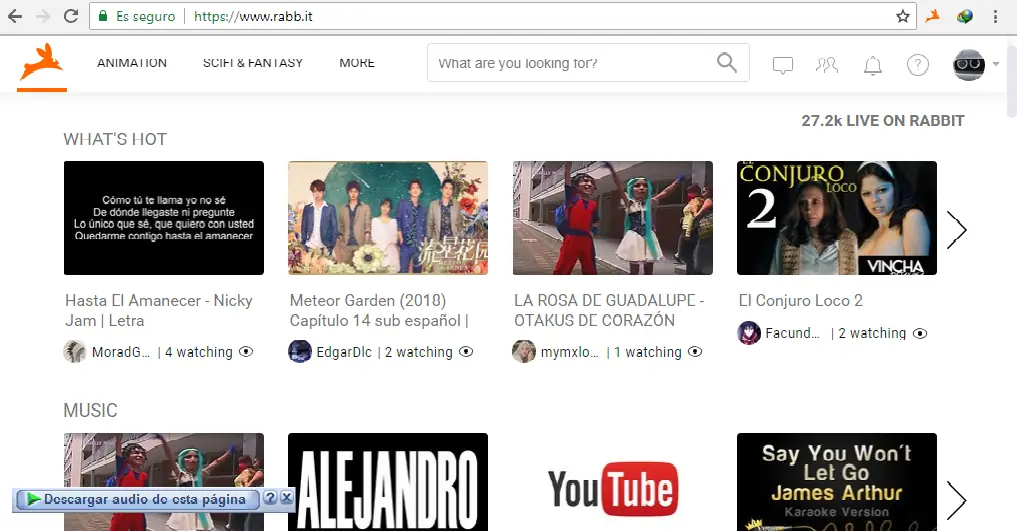Click the green secure padlock icon
Viewport: 1017px width, 531px height.
click(x=102, y=16)
